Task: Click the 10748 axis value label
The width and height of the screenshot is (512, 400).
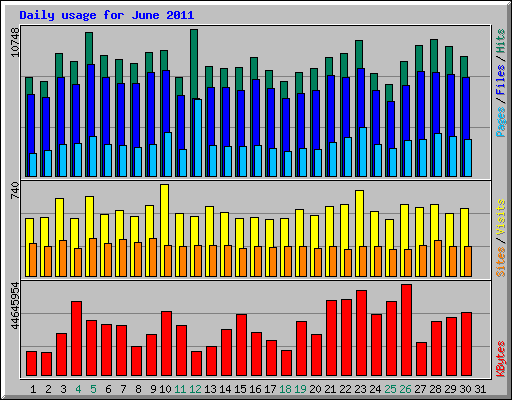Action: click(x=15, y=42)
